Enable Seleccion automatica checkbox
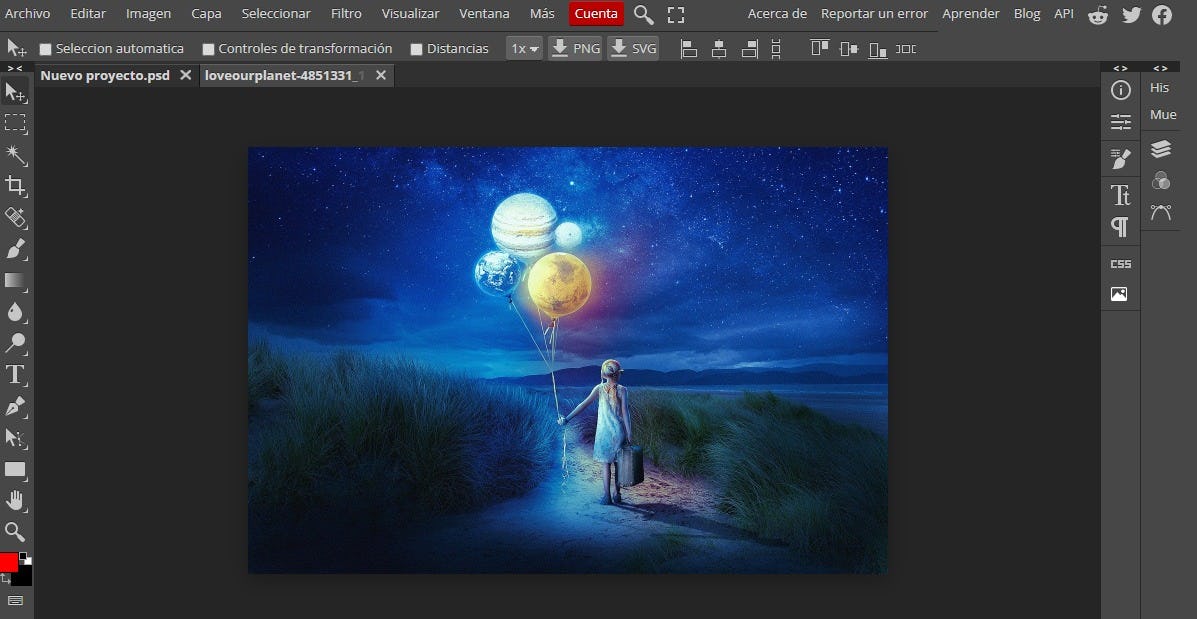 point(45,49)
